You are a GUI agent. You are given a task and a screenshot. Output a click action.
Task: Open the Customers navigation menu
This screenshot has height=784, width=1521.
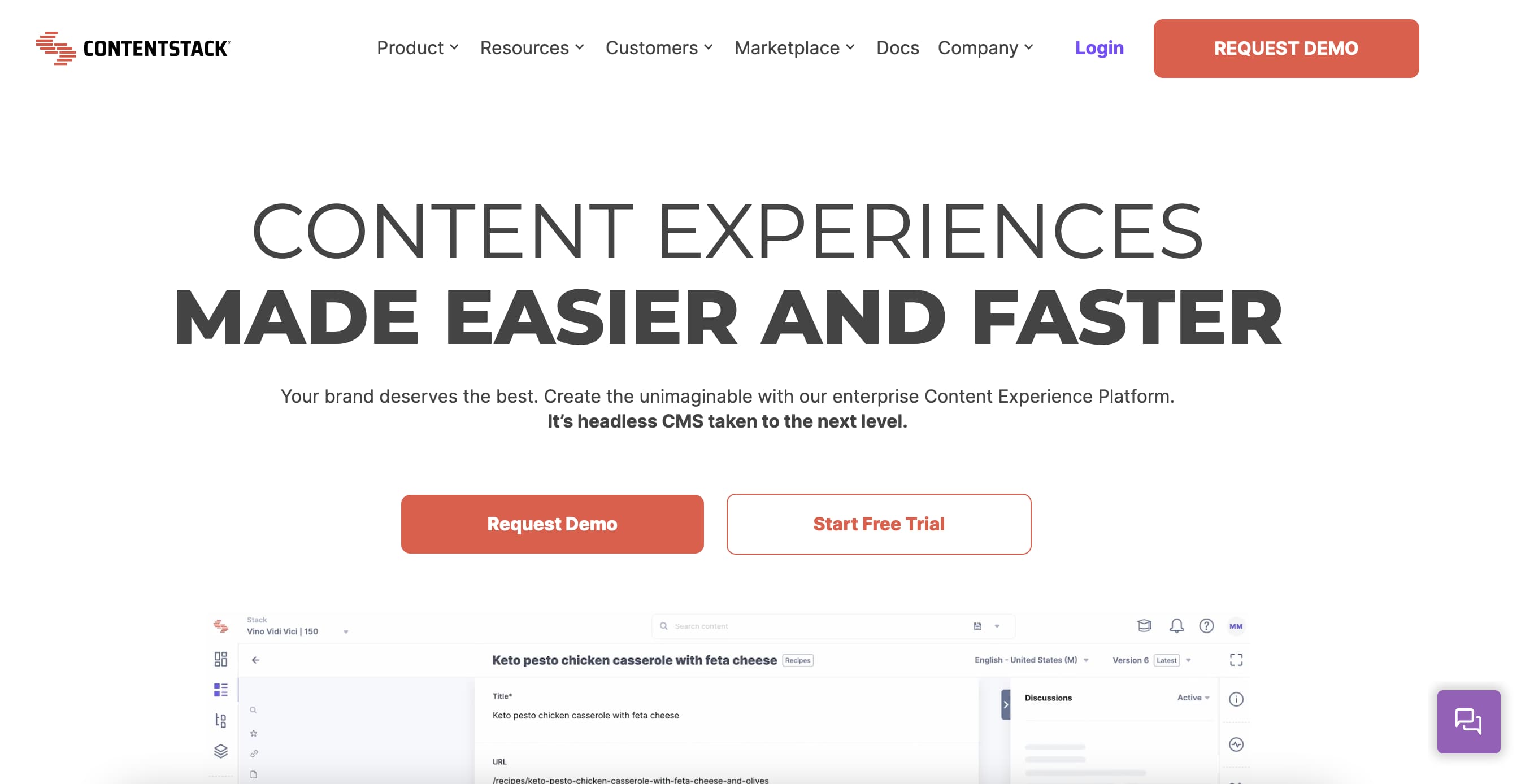[659, 48]
